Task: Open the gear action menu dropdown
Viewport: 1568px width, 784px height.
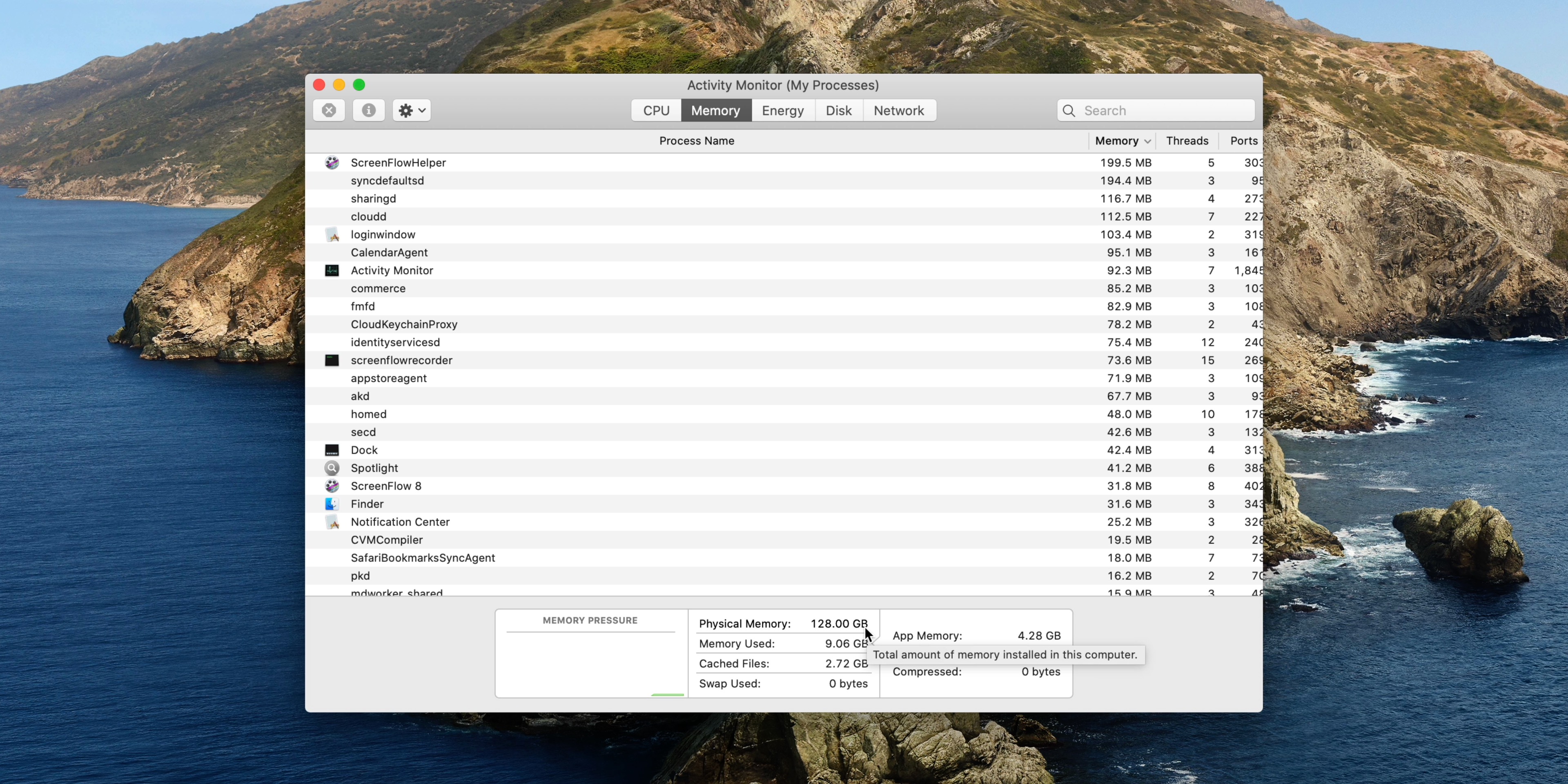Action: pyautogui.click(x=412, y=110)
